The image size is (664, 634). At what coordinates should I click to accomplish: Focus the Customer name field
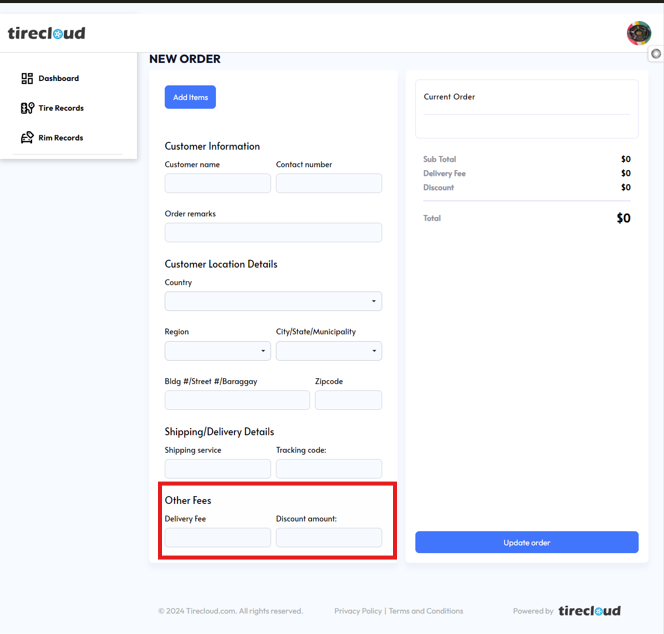tap(217, 183)
